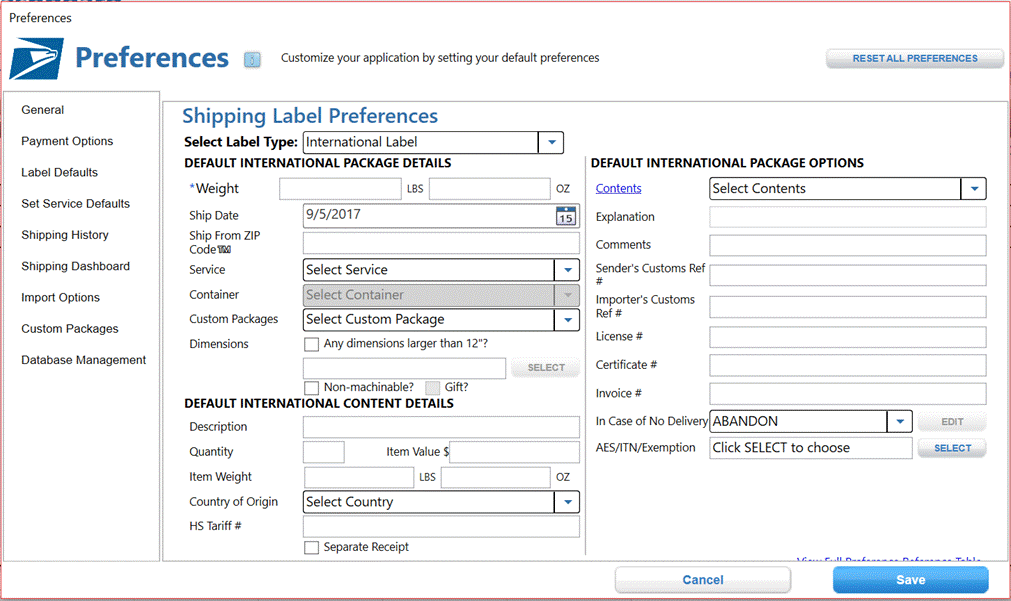The width and height of the screenshot is (1011, 601).
Task: Click SELECT button for AES/ITN/Exemption
Action: [952, 449]
